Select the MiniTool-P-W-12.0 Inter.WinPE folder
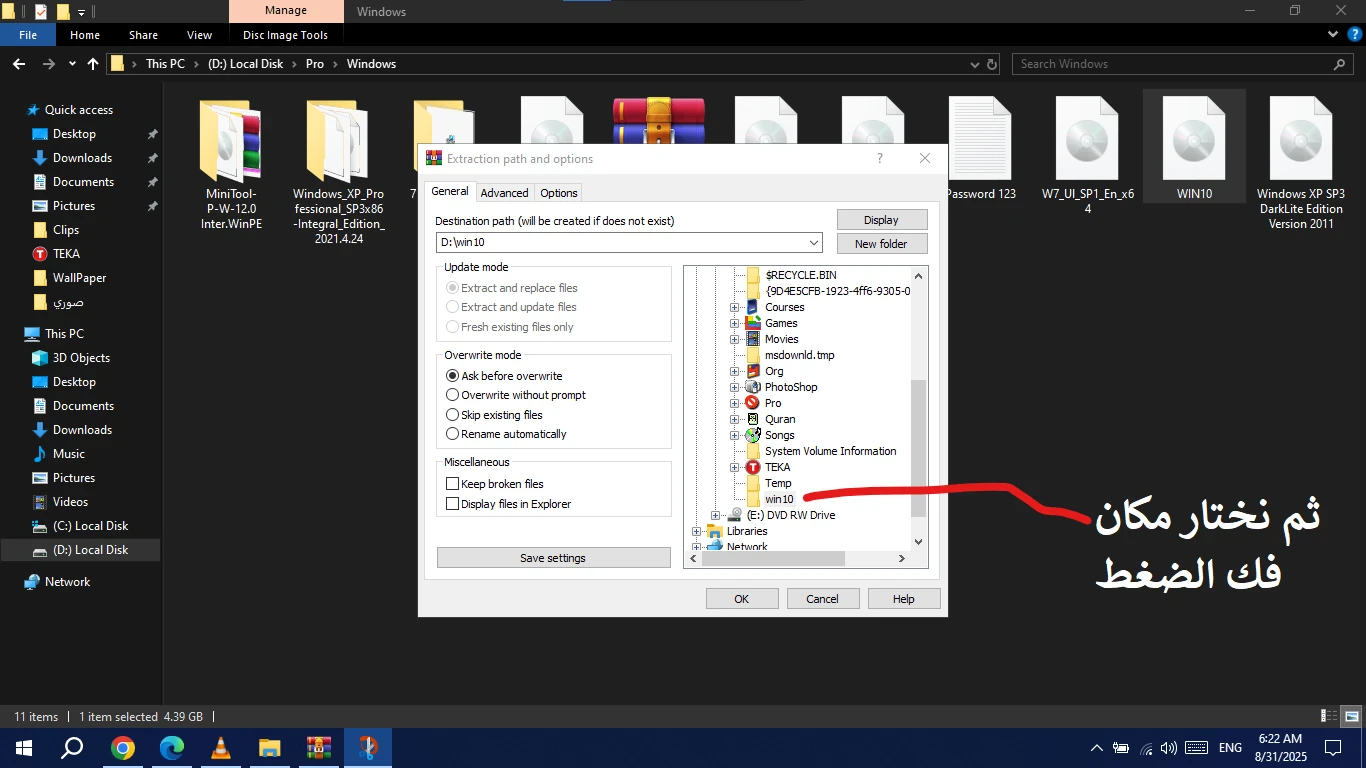This screenshot has height=768, width=1366. click(231, 165)
